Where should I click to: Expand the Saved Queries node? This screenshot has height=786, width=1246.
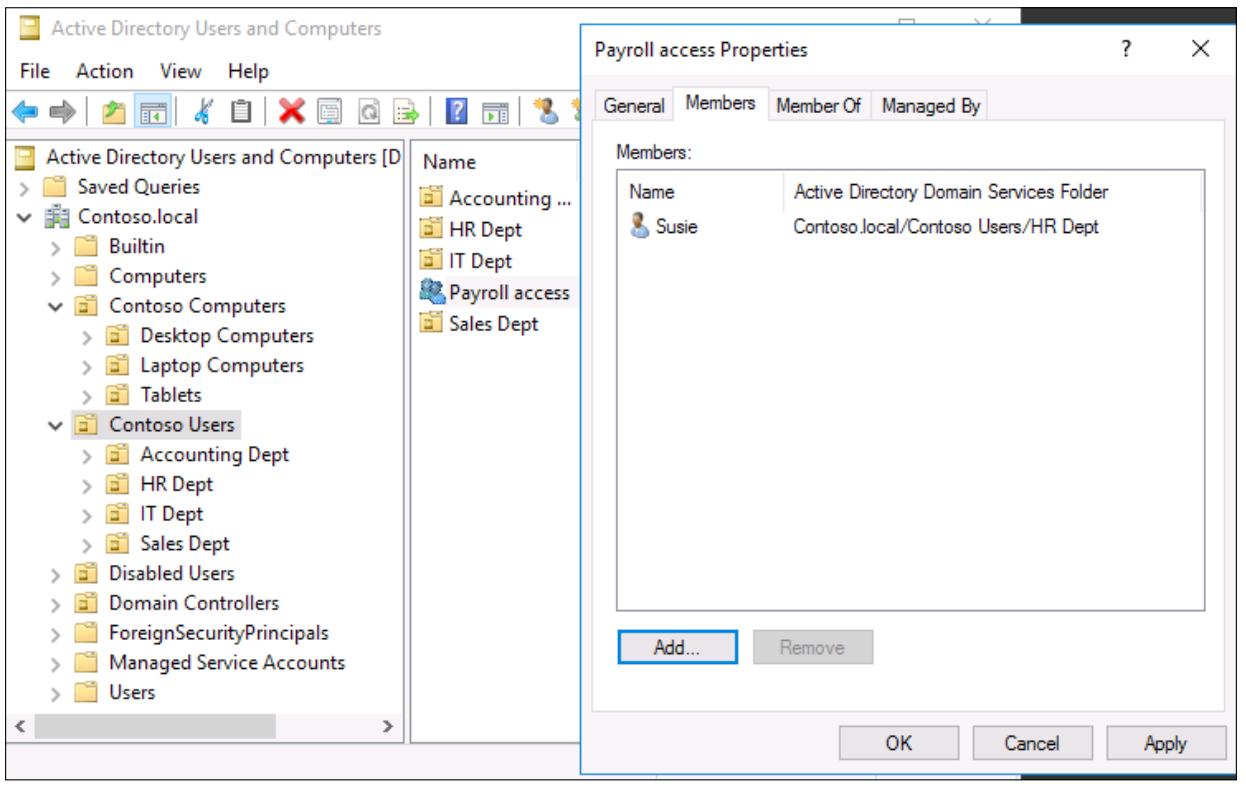click(23, 186)
